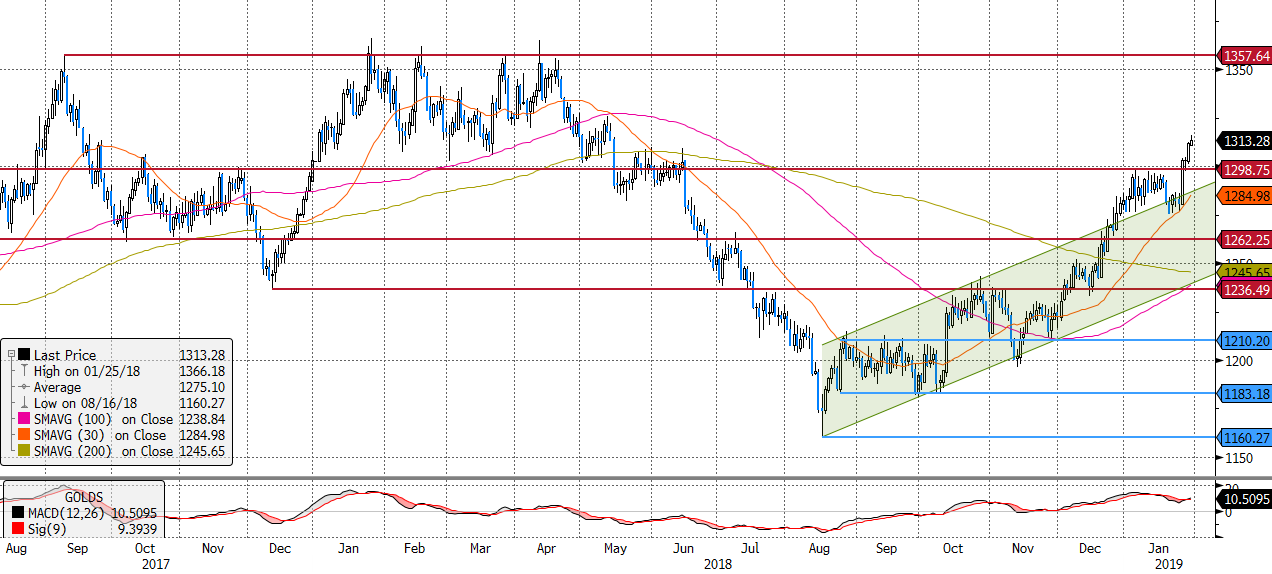
Task: Select the 'Last Price' legend label
Action: click(x=64, y=355)
